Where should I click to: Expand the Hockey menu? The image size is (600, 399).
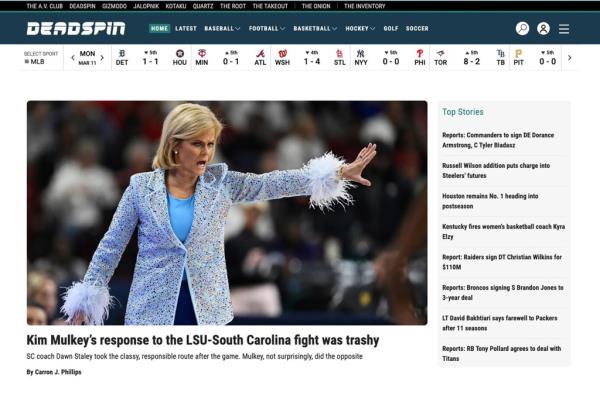tap(360, 28)
